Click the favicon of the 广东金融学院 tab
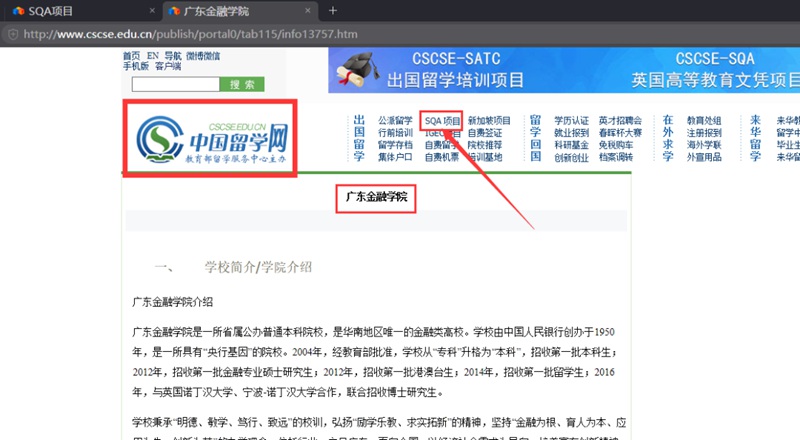 [174, 11]
